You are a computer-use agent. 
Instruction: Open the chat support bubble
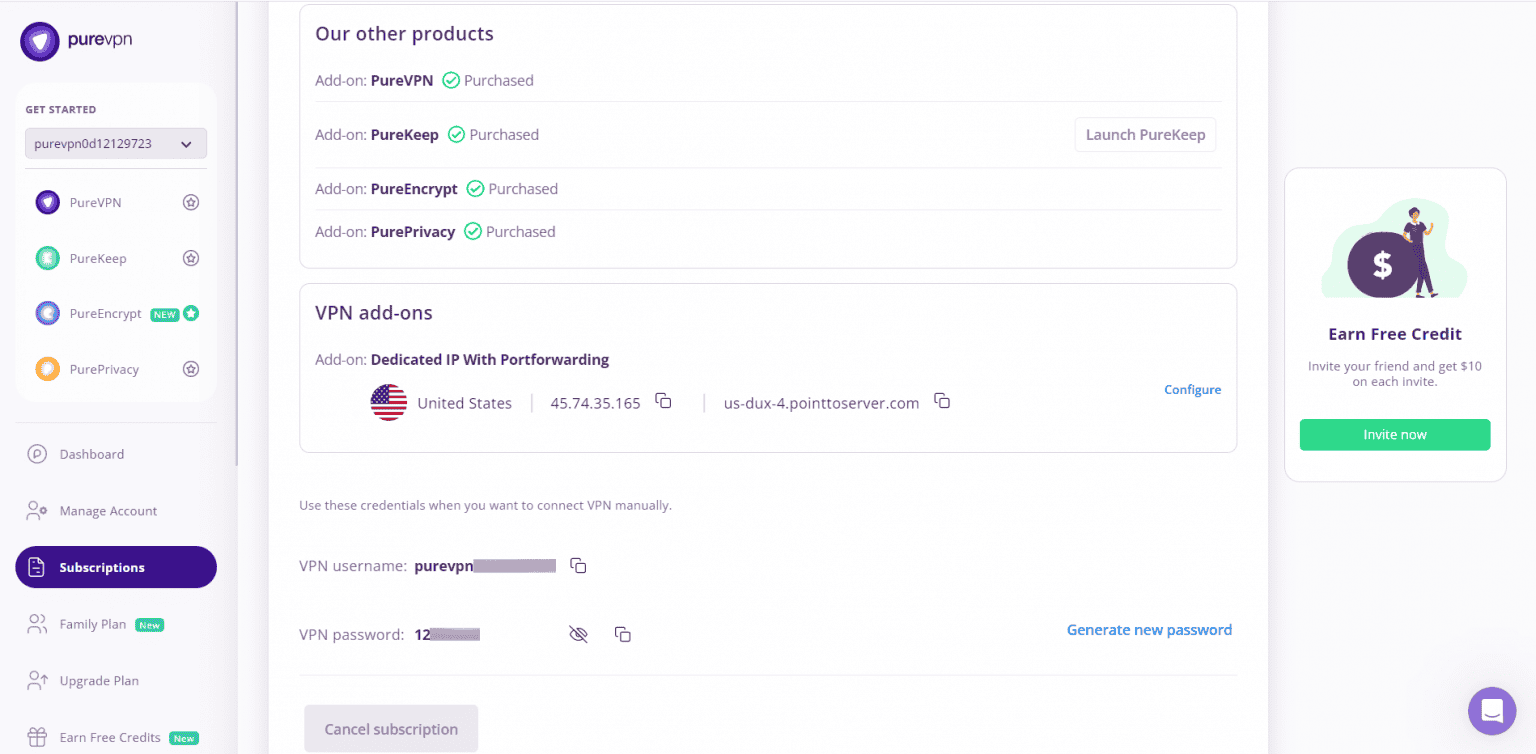1492,711
